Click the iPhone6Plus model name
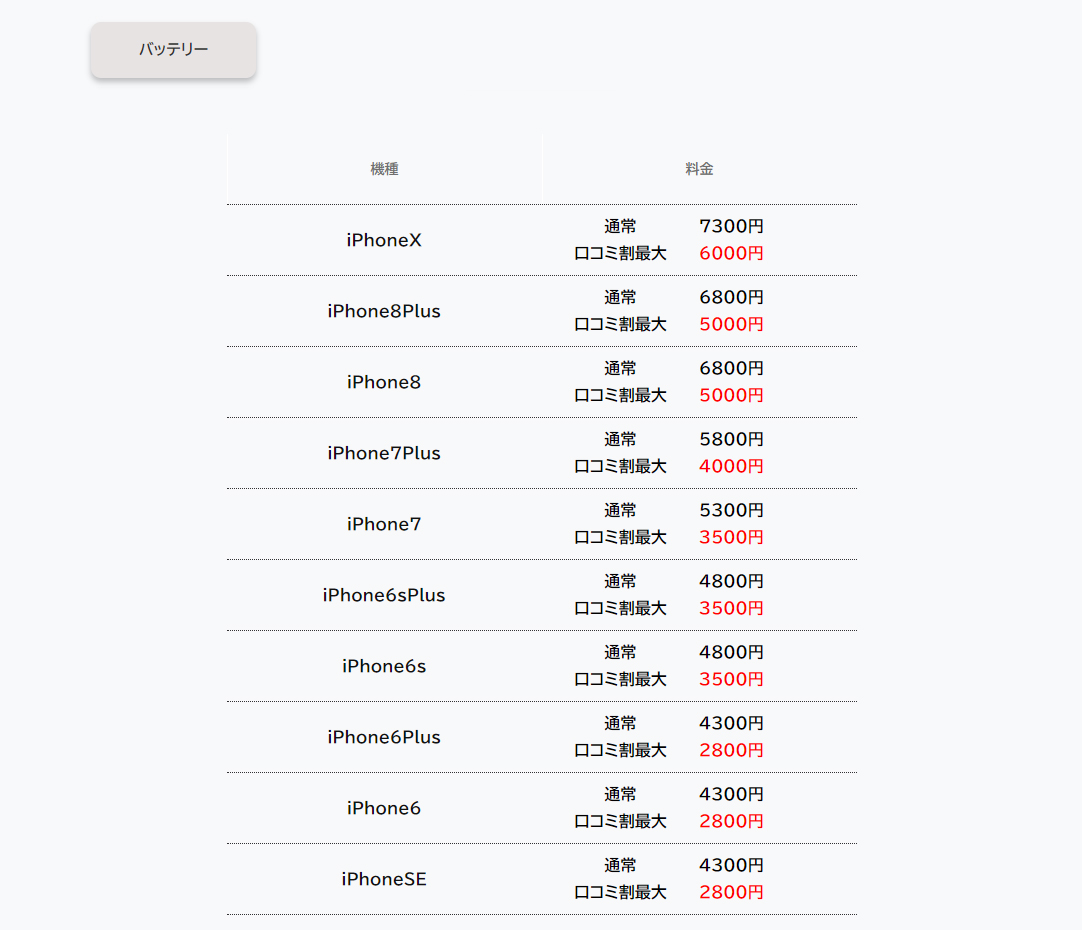Screen dimensions: 1082x930 [384, 738]
